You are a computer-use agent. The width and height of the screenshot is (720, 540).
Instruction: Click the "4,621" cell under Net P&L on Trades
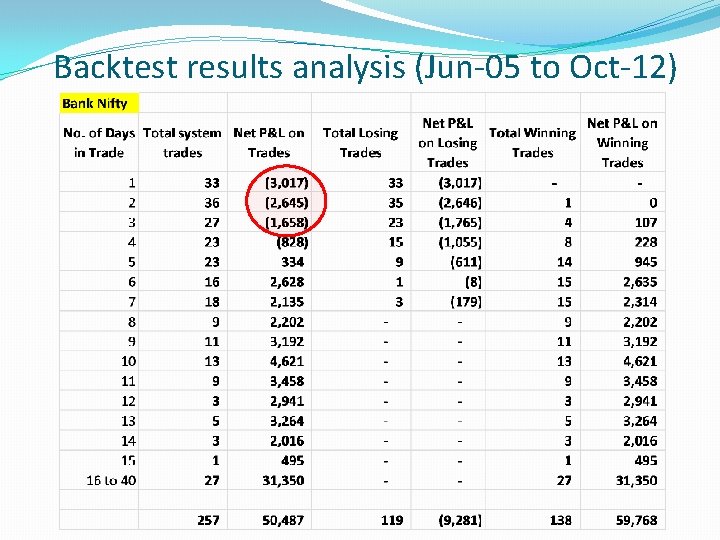click(287, 361)
